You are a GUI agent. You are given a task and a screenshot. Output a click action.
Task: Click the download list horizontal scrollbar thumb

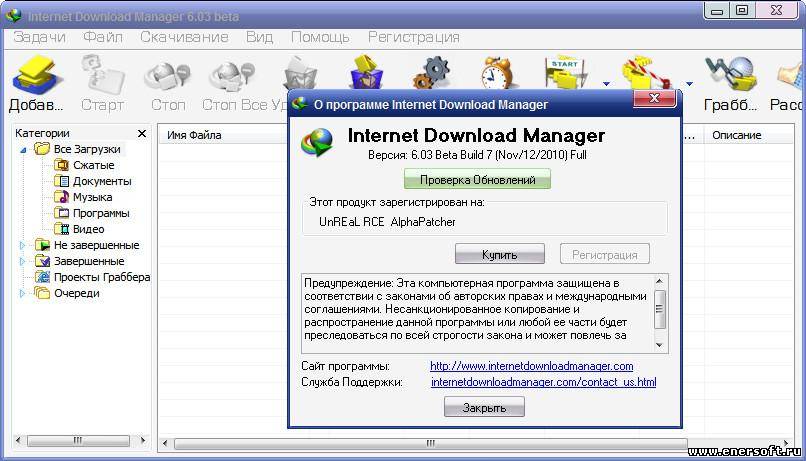point(431,443)
